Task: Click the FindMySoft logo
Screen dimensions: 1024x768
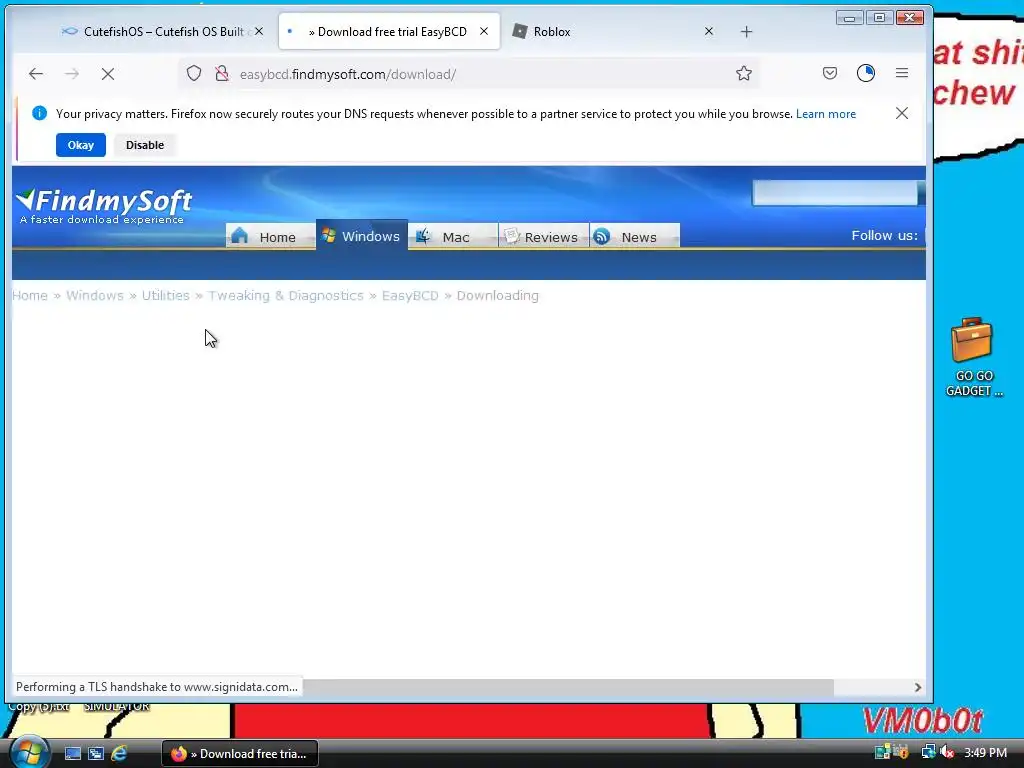Action: (x=104, y=206)
